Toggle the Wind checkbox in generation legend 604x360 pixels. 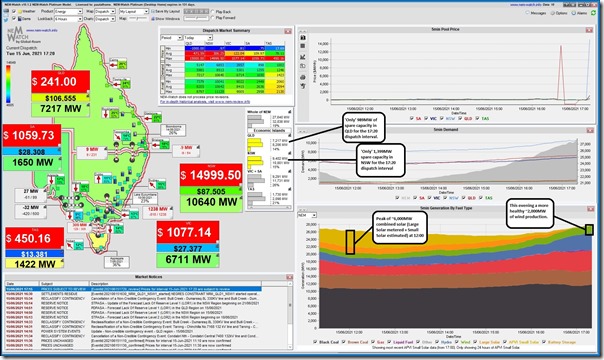click(x=457, y=342)
